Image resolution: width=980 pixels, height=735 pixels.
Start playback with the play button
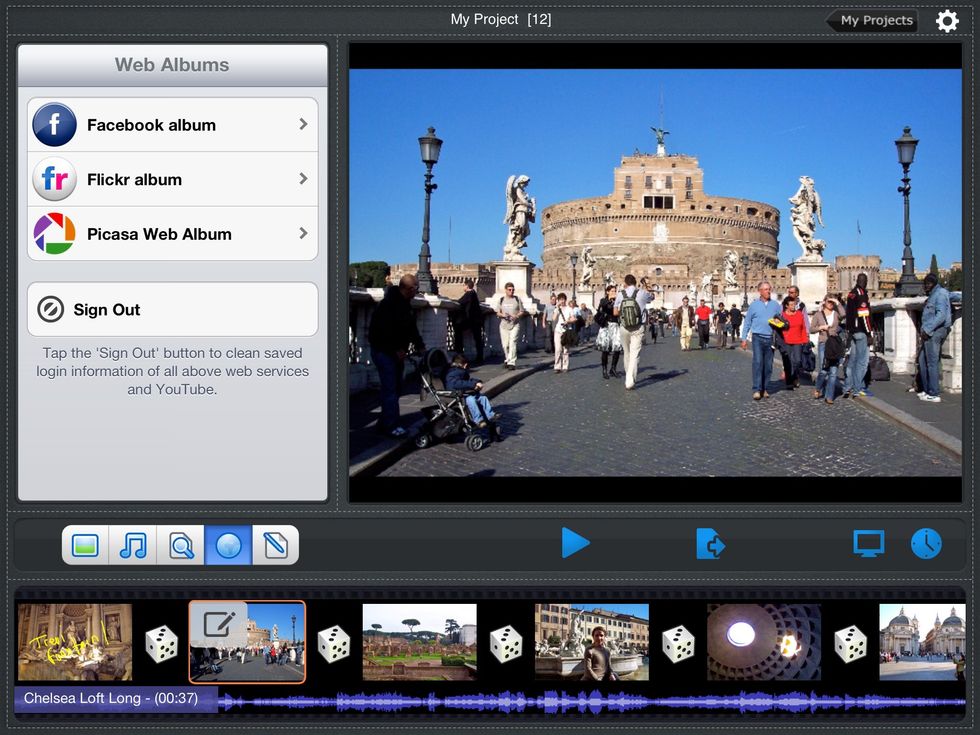577,543
